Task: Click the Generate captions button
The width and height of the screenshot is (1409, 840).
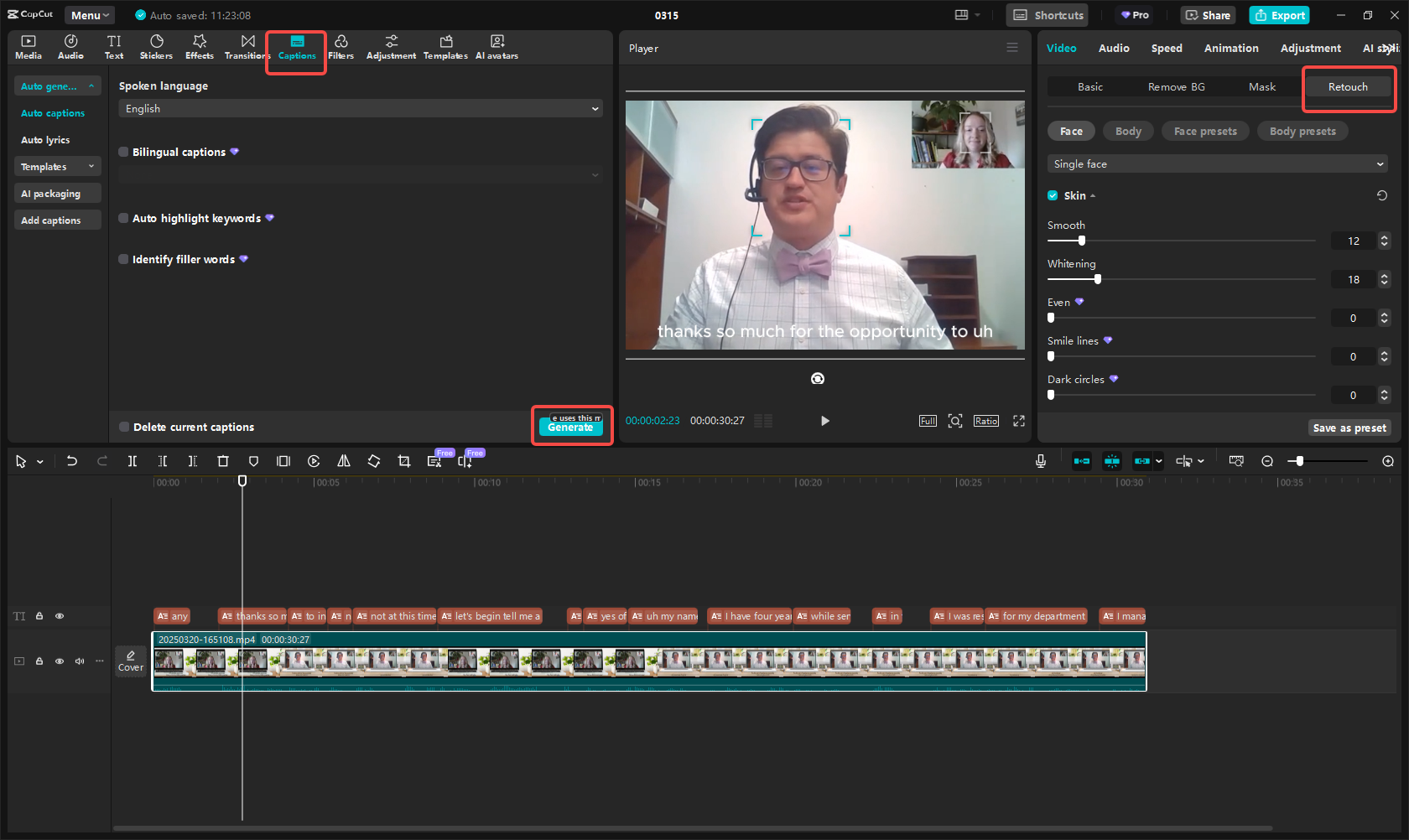Action: (x=570, y=427)
